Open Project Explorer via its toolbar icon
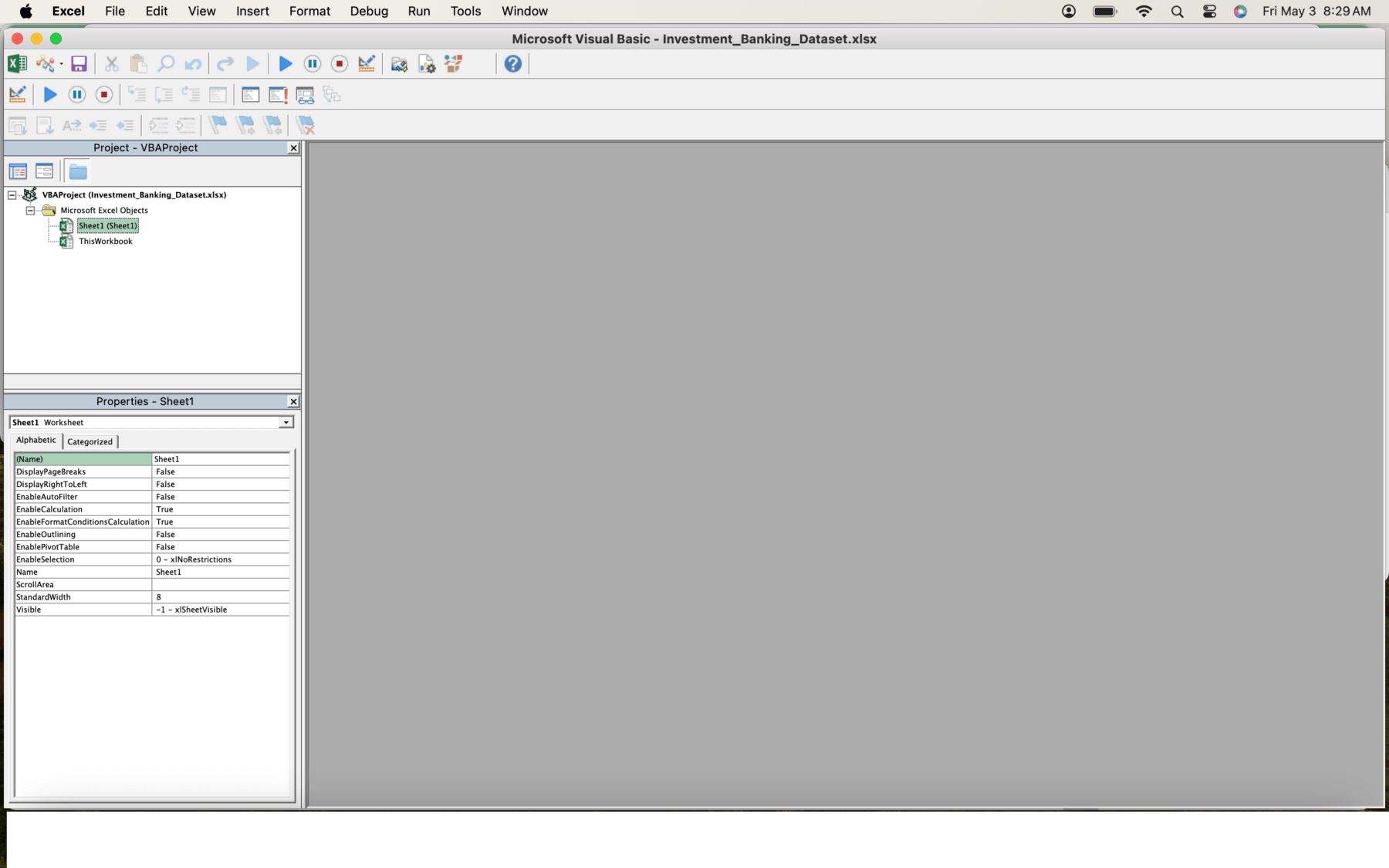Image resolution: width=1389 pixels, height=868 pixels. pyautogui.click(x=399, y=64)
